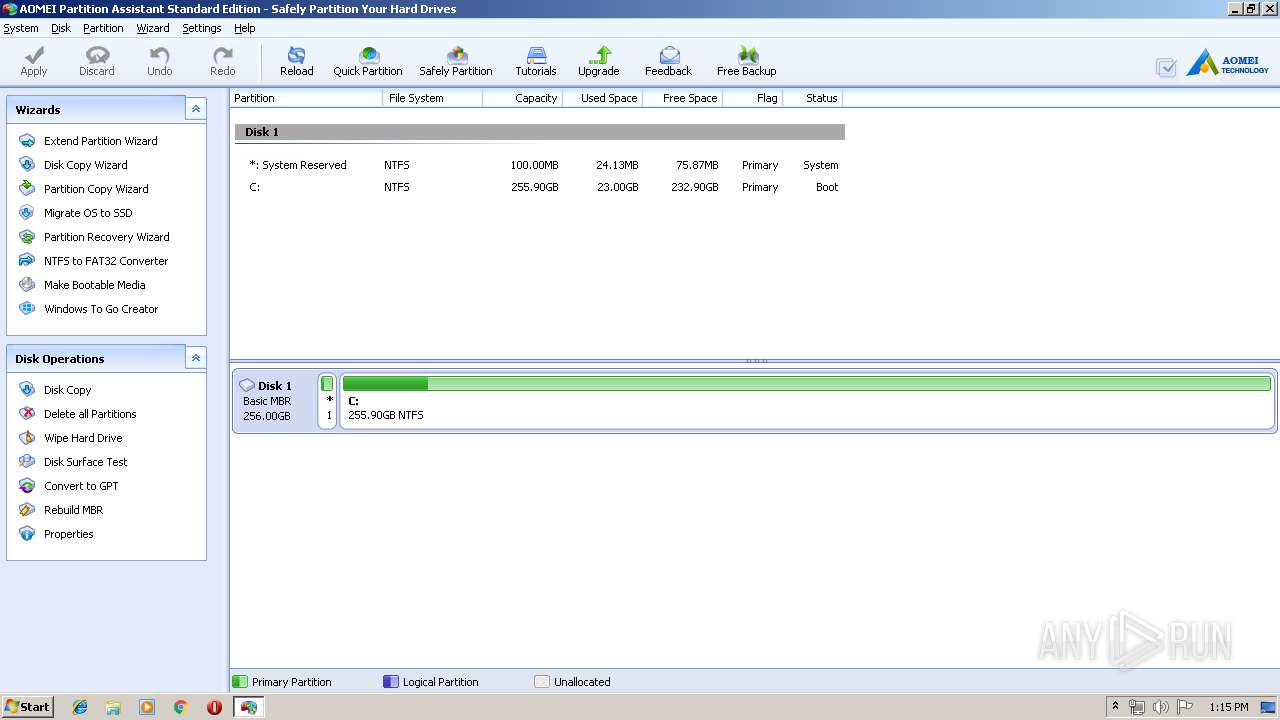The width and height of the screenshot is (1280, 720).
Task: Open the Wizard menu
Action: pos(153,28)
